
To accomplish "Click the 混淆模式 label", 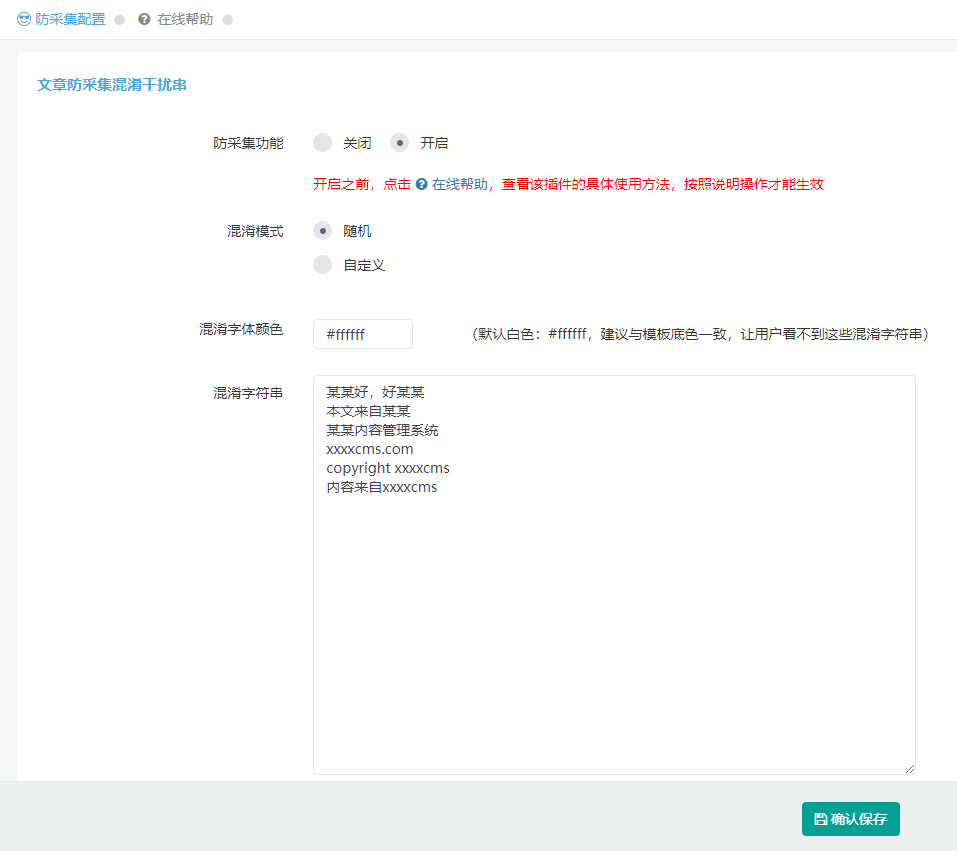I will [x=255, y=231].
